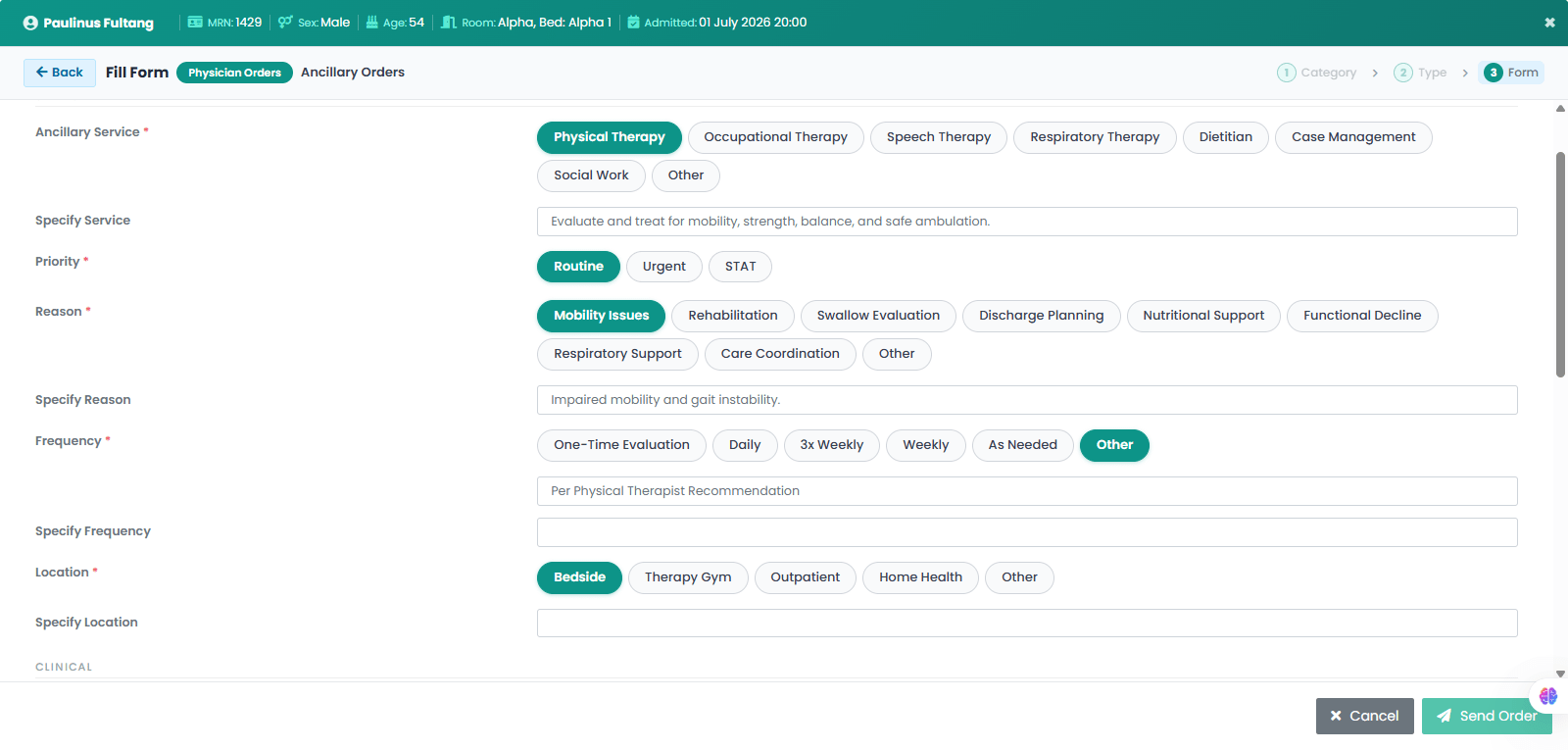Set location to Other
Viewport: 1568px width, 750px height.
[1019, 577]
